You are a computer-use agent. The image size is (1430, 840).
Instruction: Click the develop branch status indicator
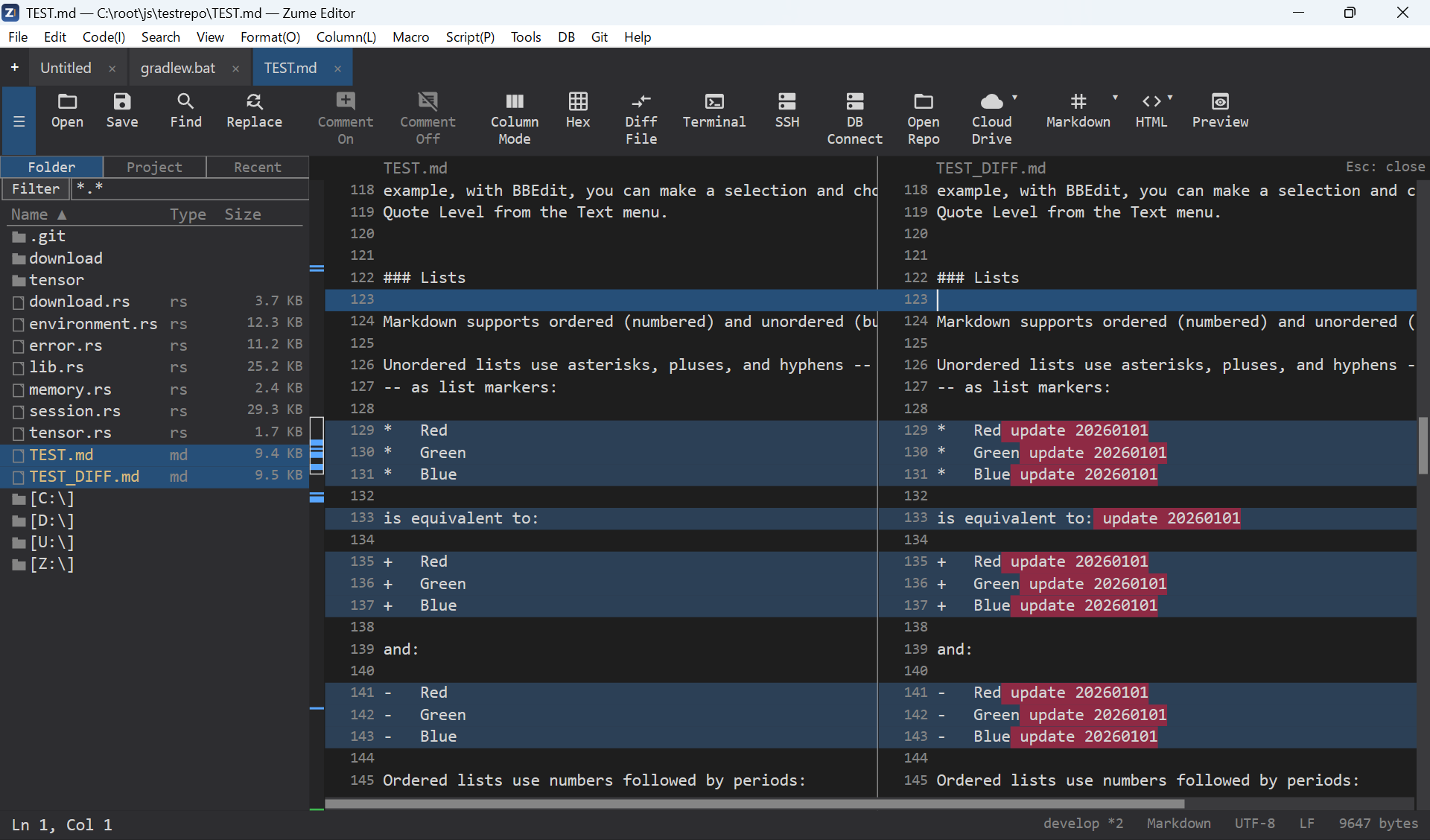(x=1083, y=824)
